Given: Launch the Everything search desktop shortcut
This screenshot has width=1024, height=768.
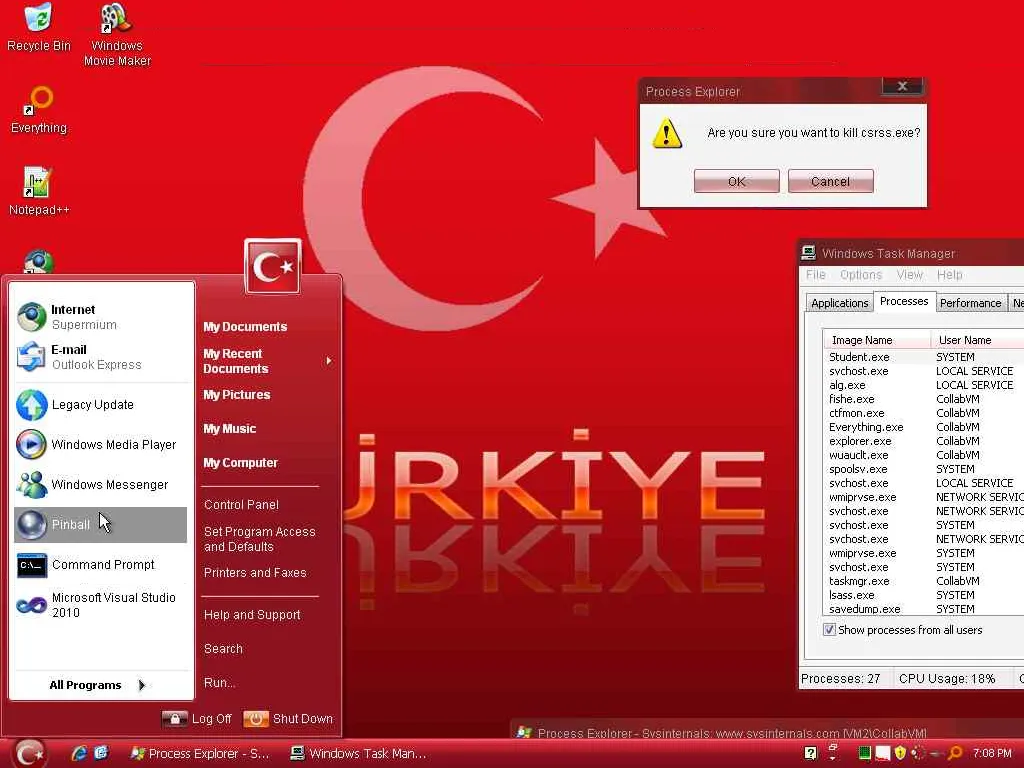Looking at the screenshot, I should (x=39, y=110).
